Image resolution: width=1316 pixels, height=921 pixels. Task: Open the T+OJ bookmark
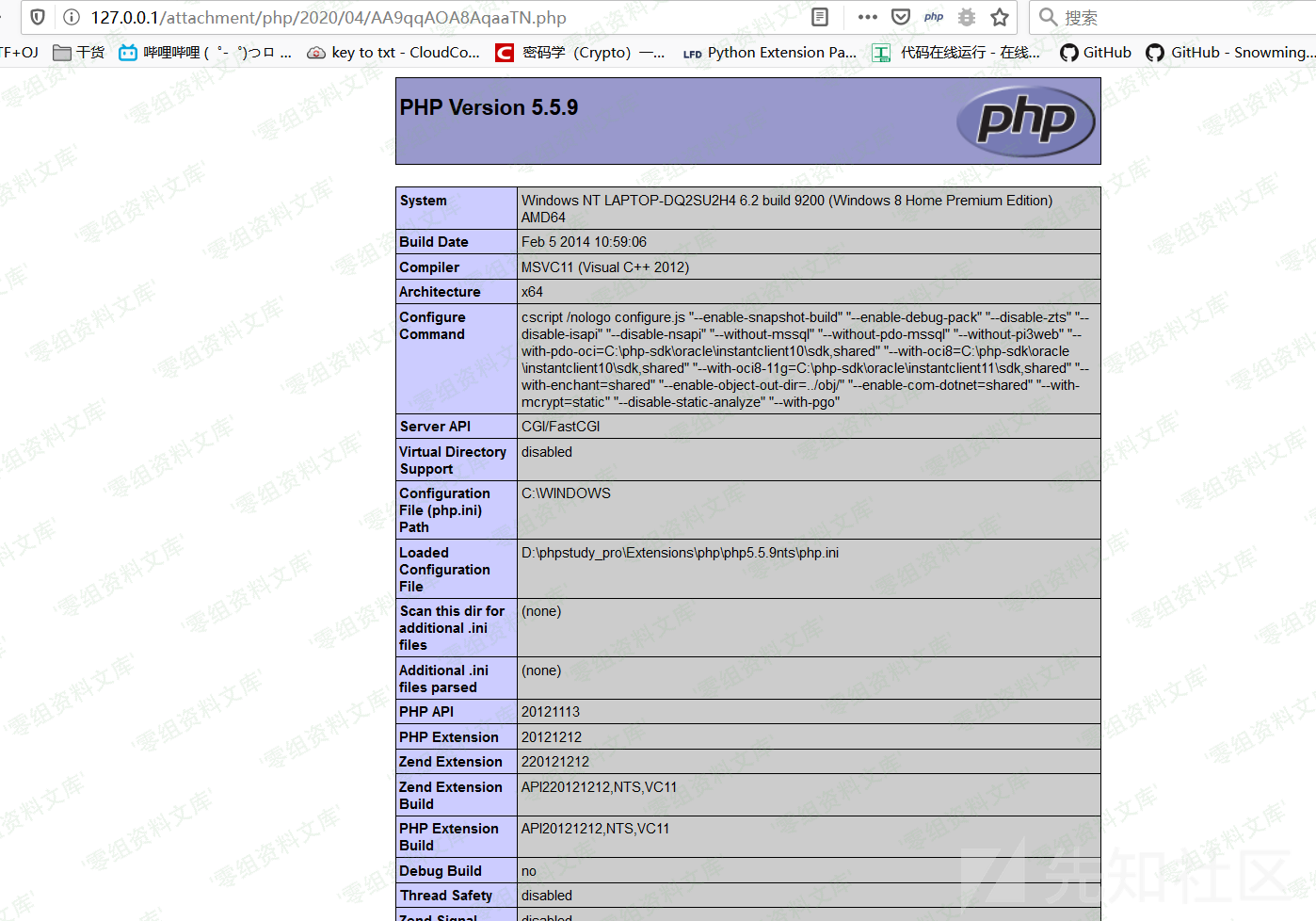pos(19,53)
